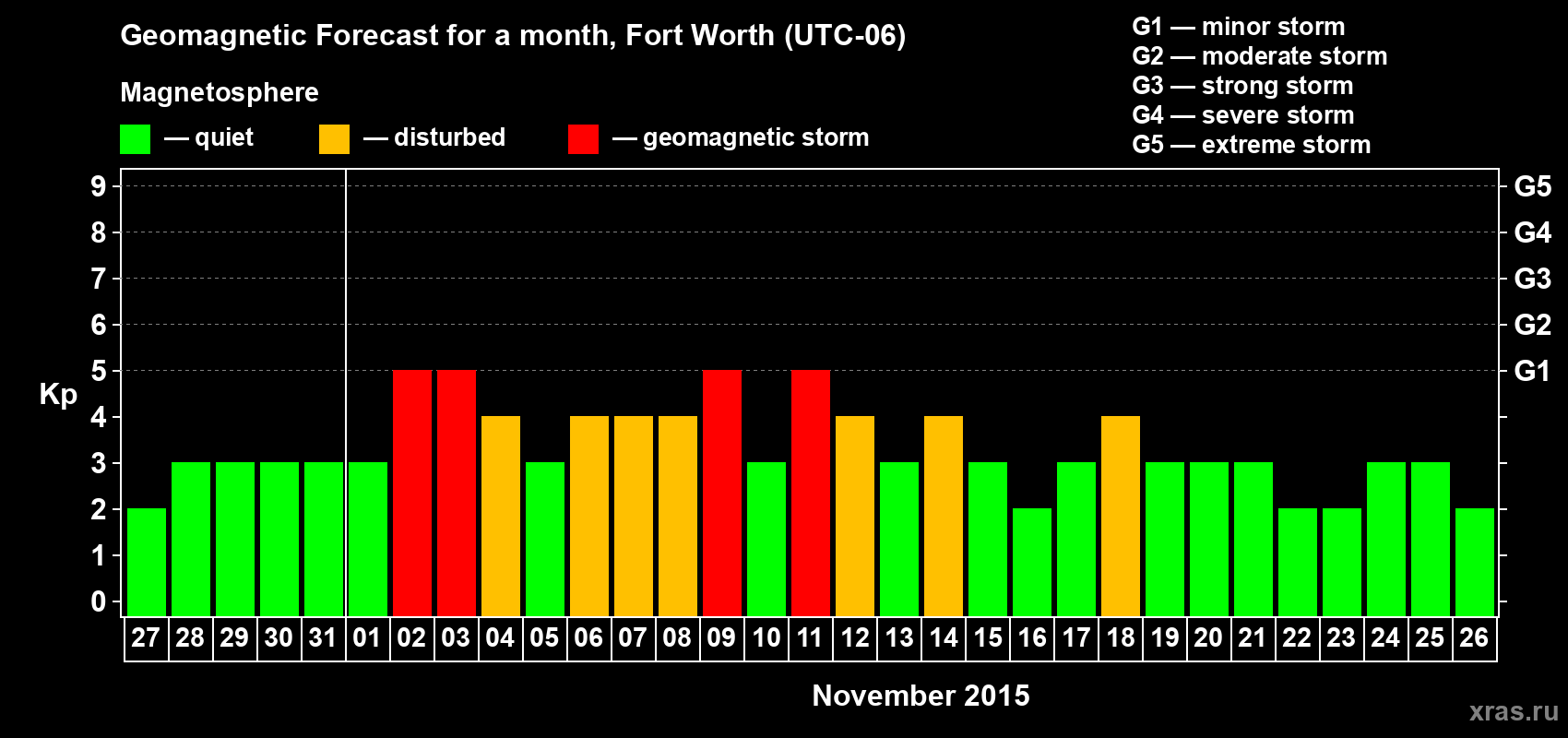The image size is (1568, 738).
Task: Click the 'November 2015' month label
Action: click(921, 696)
